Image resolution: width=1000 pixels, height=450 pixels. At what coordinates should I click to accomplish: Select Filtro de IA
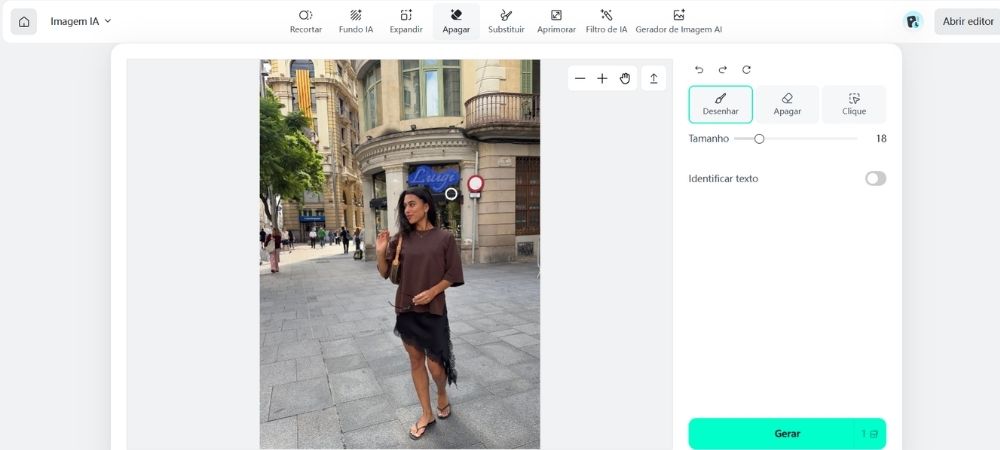607,22
